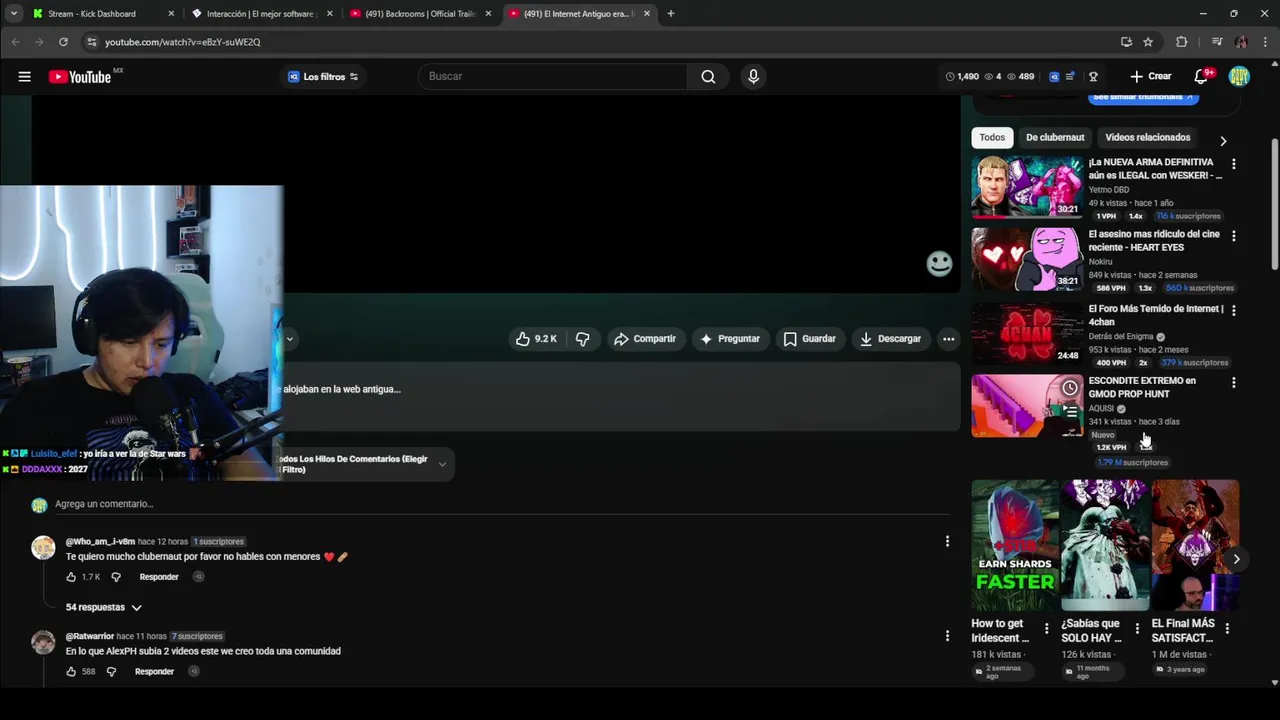This screenshot has width=1280, height=720.
Task: Open the EARN SHARDS FASTER short thumbnail
Action: coord(1015,545)
